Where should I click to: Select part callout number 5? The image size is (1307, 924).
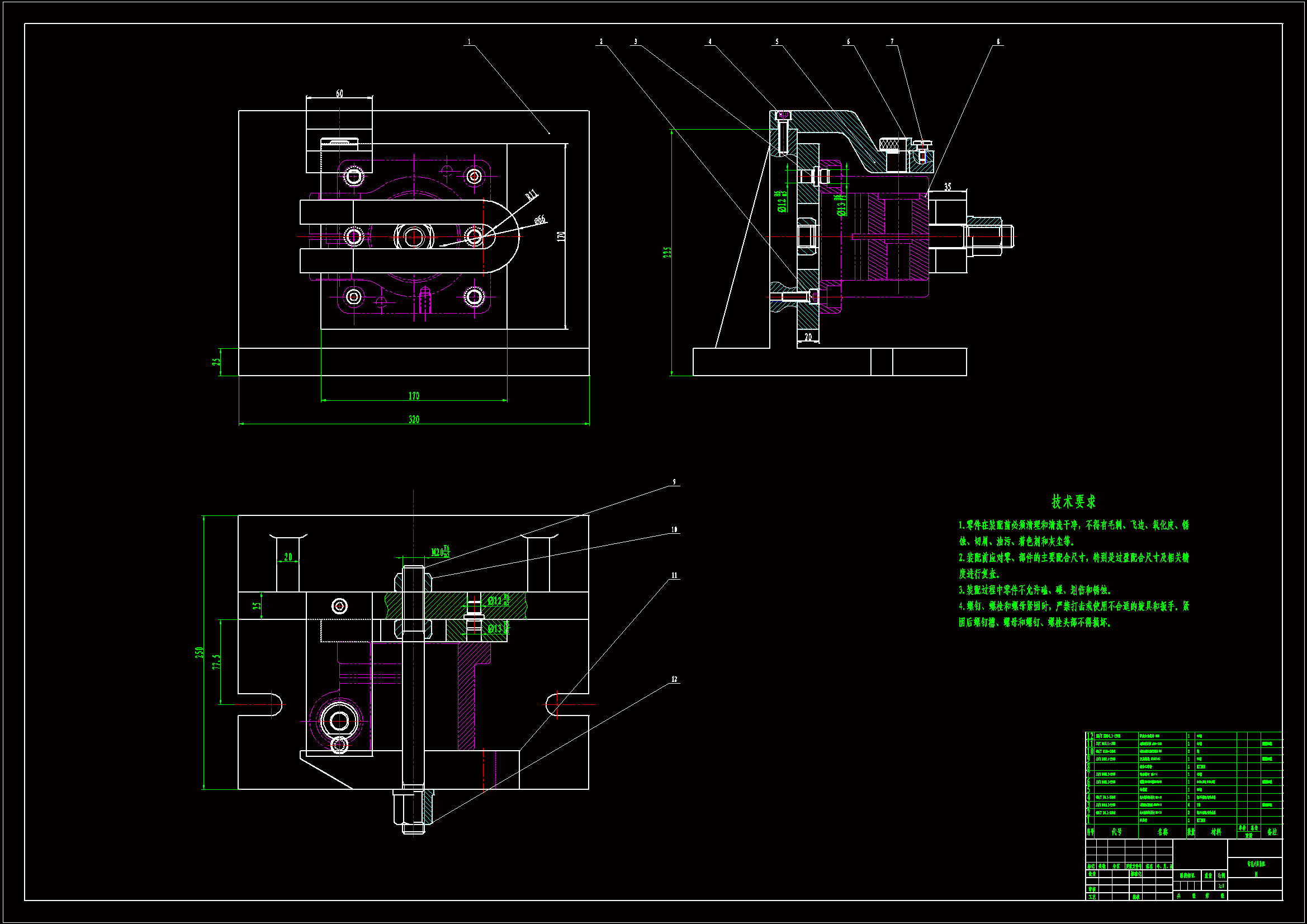[x=776, y=41]
